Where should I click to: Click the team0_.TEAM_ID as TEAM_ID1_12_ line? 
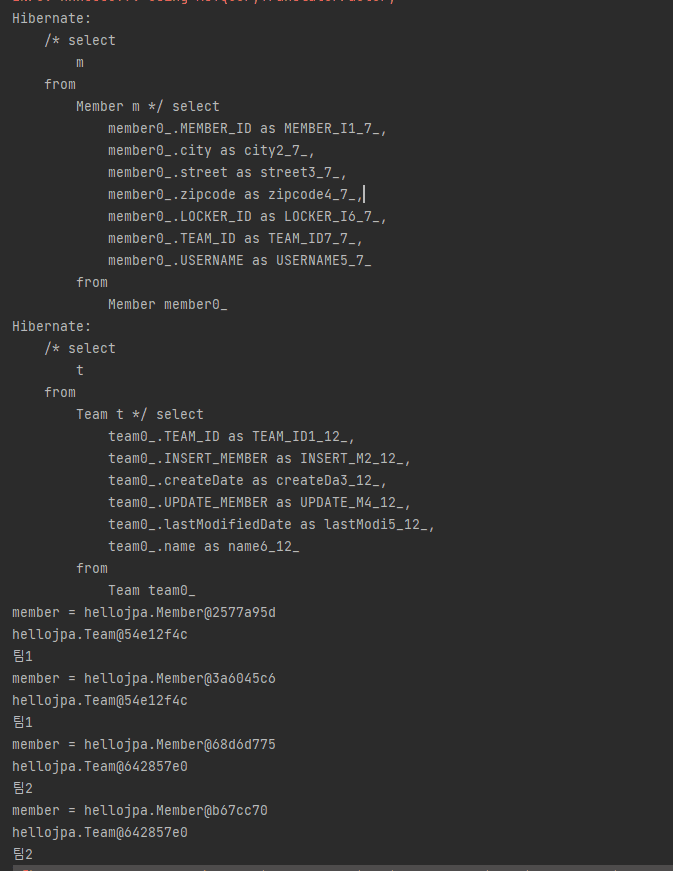pos(232,437)
